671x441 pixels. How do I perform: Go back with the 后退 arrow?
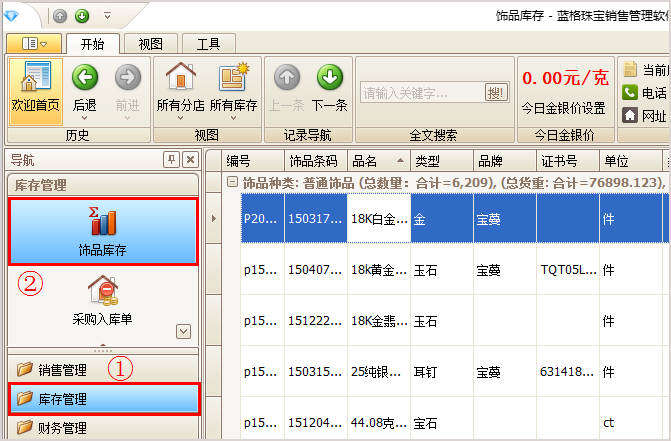pos(85,78)
